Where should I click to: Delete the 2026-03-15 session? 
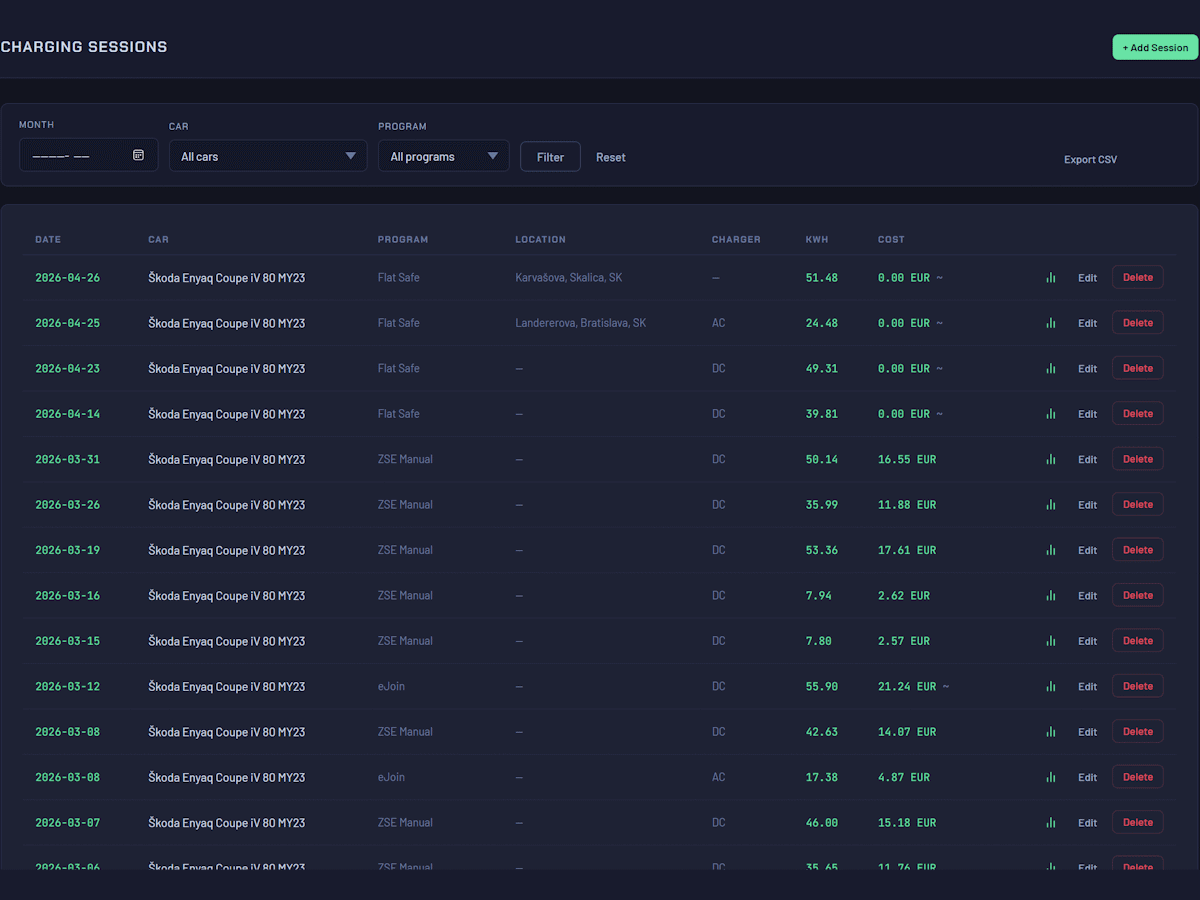(1137, 641)
